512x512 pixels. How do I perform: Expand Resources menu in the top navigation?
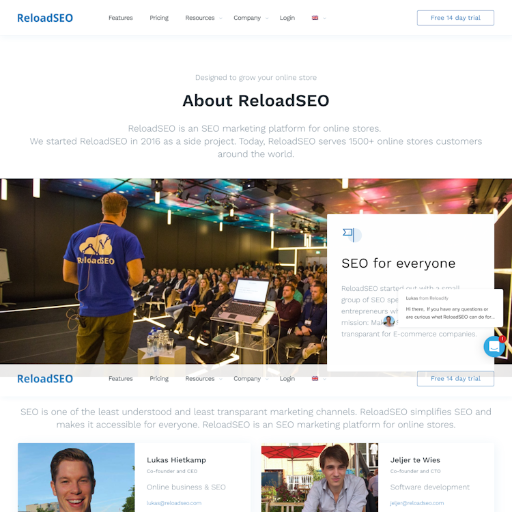point(203,18)
